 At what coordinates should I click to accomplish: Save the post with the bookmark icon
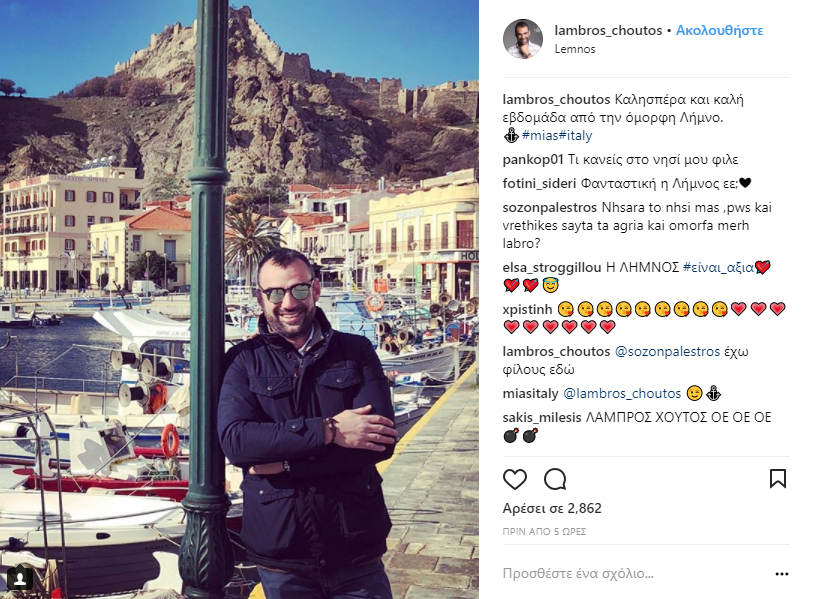pyautogui.click(x=778, y=479)
